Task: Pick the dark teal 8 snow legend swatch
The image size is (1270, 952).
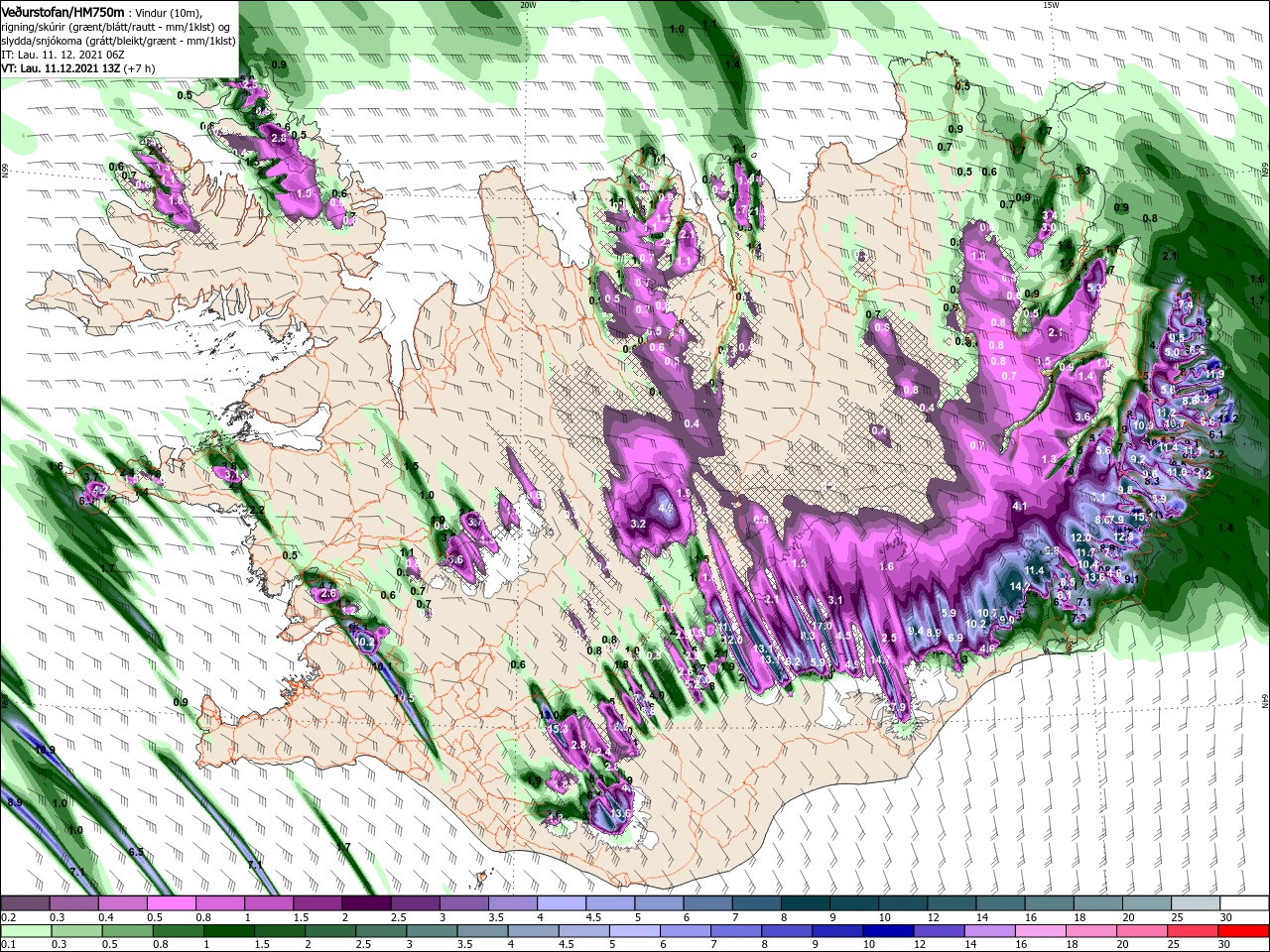Action: [805, 903]
